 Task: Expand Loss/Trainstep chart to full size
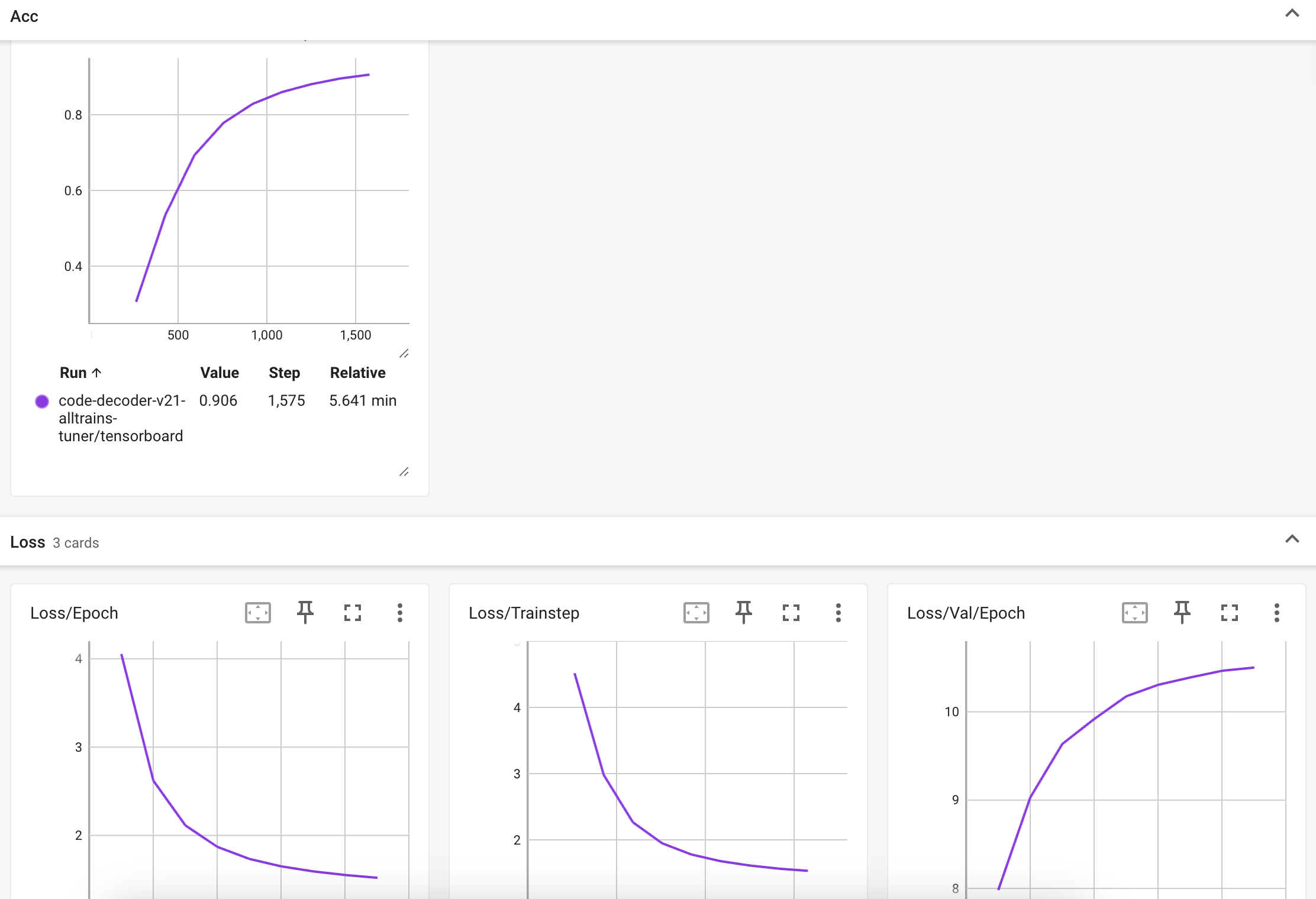click(791, 613)
